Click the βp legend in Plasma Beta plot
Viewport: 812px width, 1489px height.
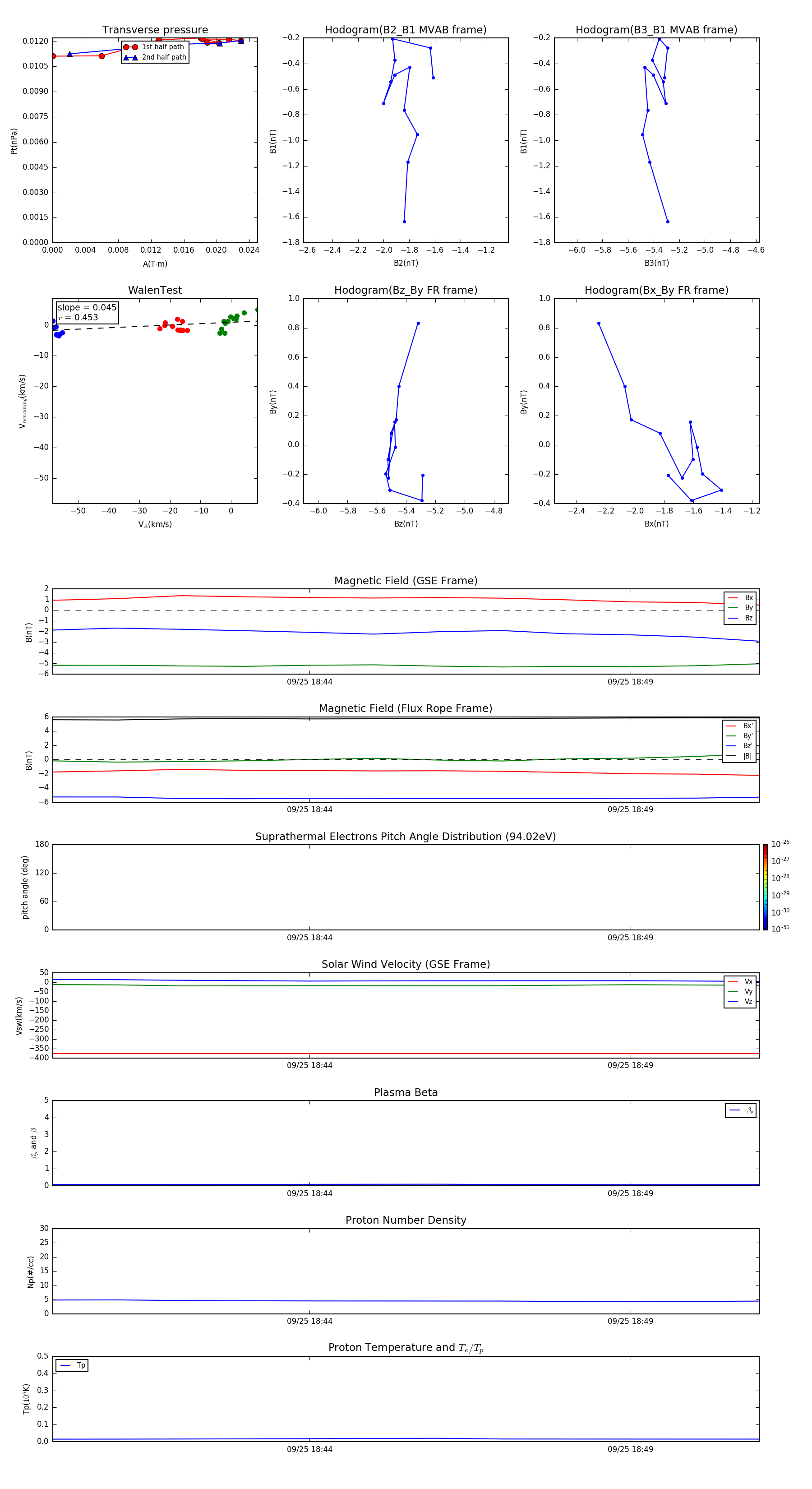coord(741,1110)
